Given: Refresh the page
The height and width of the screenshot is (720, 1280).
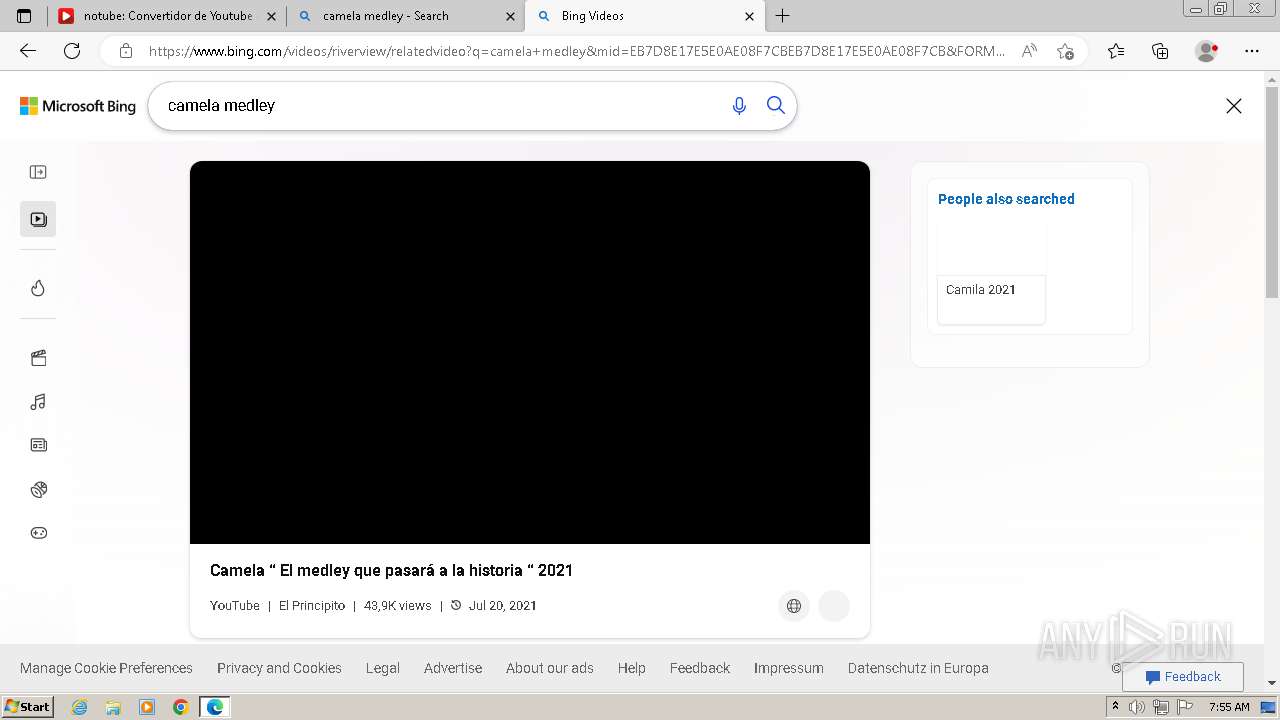Looking at the screenshot, I should [x=72, y=51].
